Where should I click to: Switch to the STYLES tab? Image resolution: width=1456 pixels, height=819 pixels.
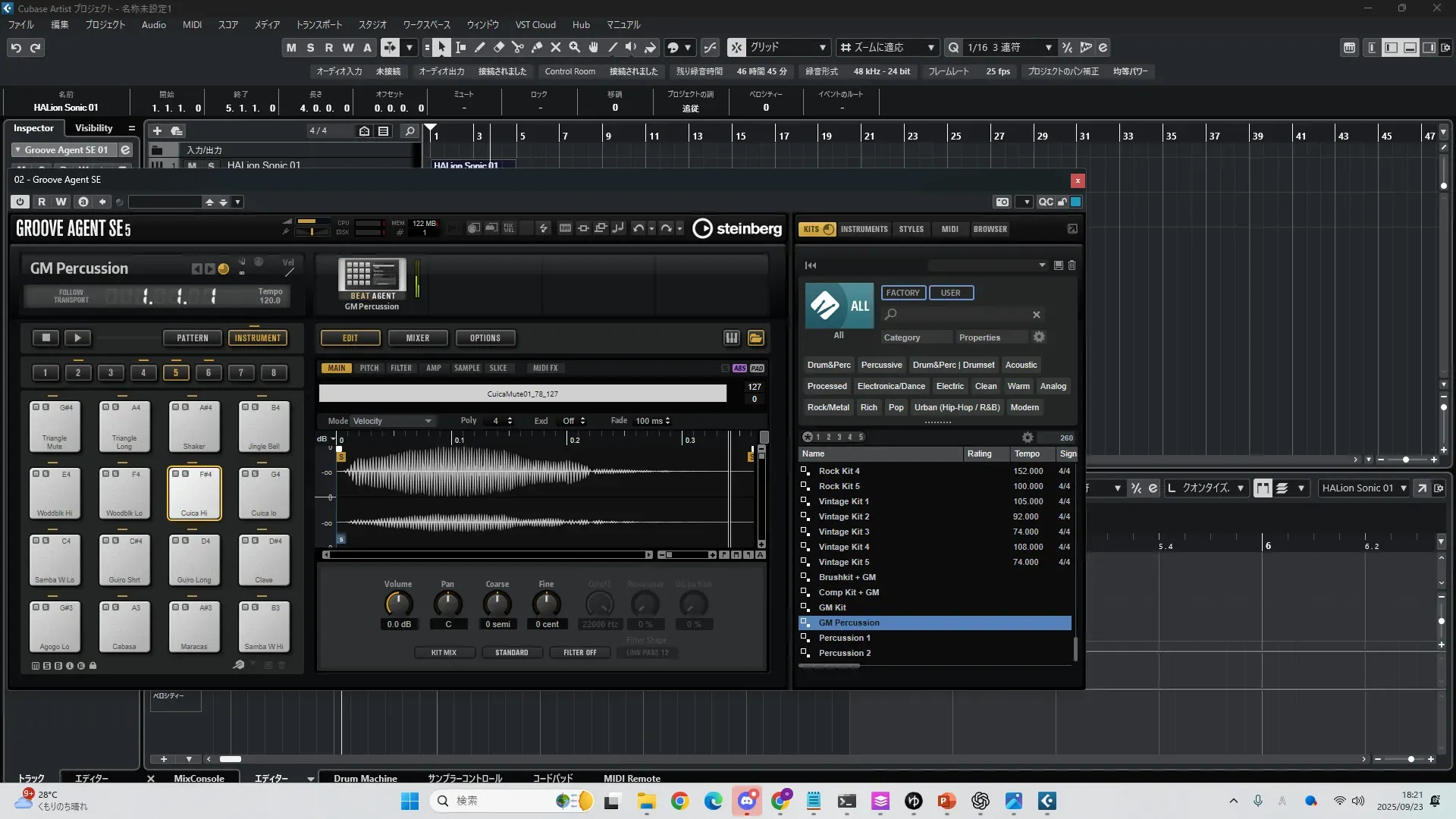pos(911,229)
